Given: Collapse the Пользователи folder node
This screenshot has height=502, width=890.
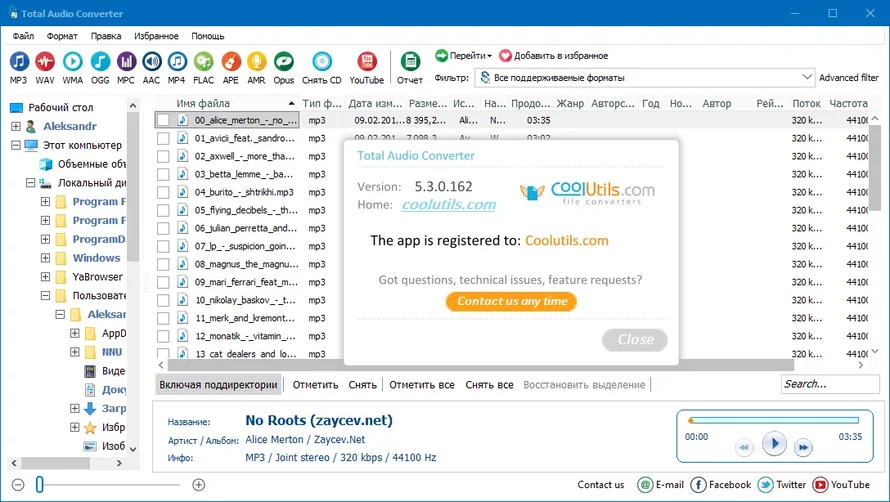Looking at the screenshot, I should (45, 295).
